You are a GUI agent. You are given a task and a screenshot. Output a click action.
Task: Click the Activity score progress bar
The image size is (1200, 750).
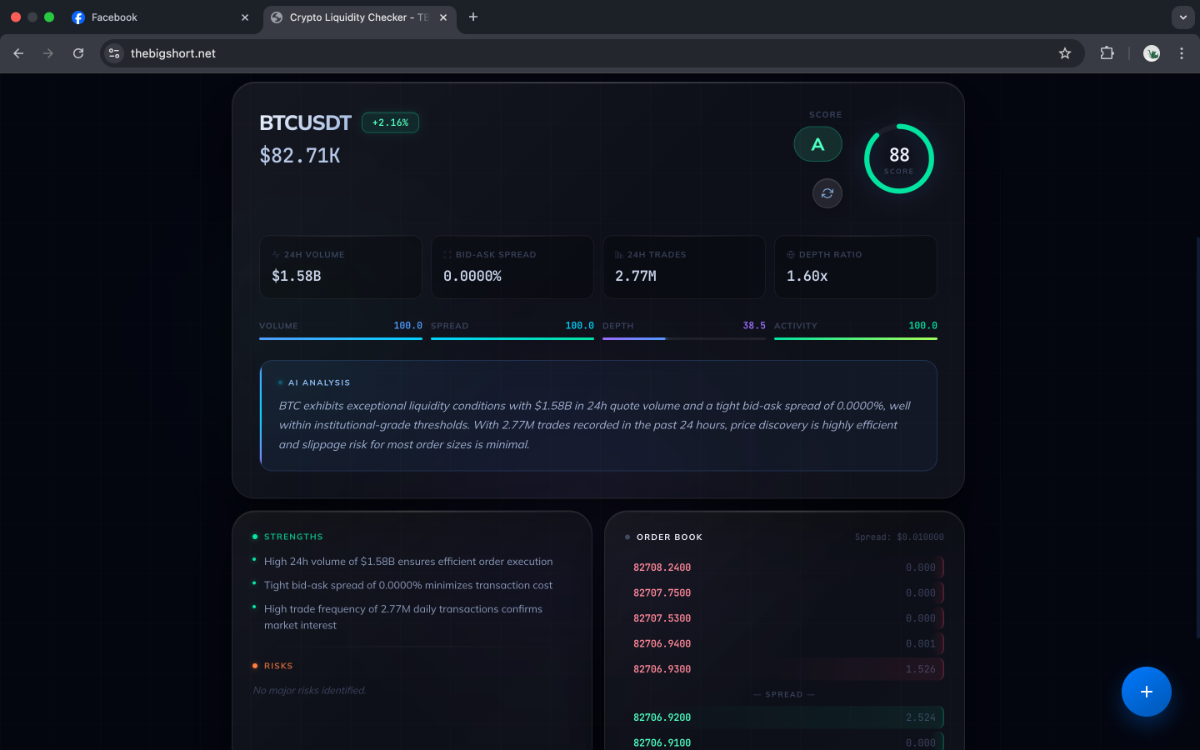[x=856, y=339]
